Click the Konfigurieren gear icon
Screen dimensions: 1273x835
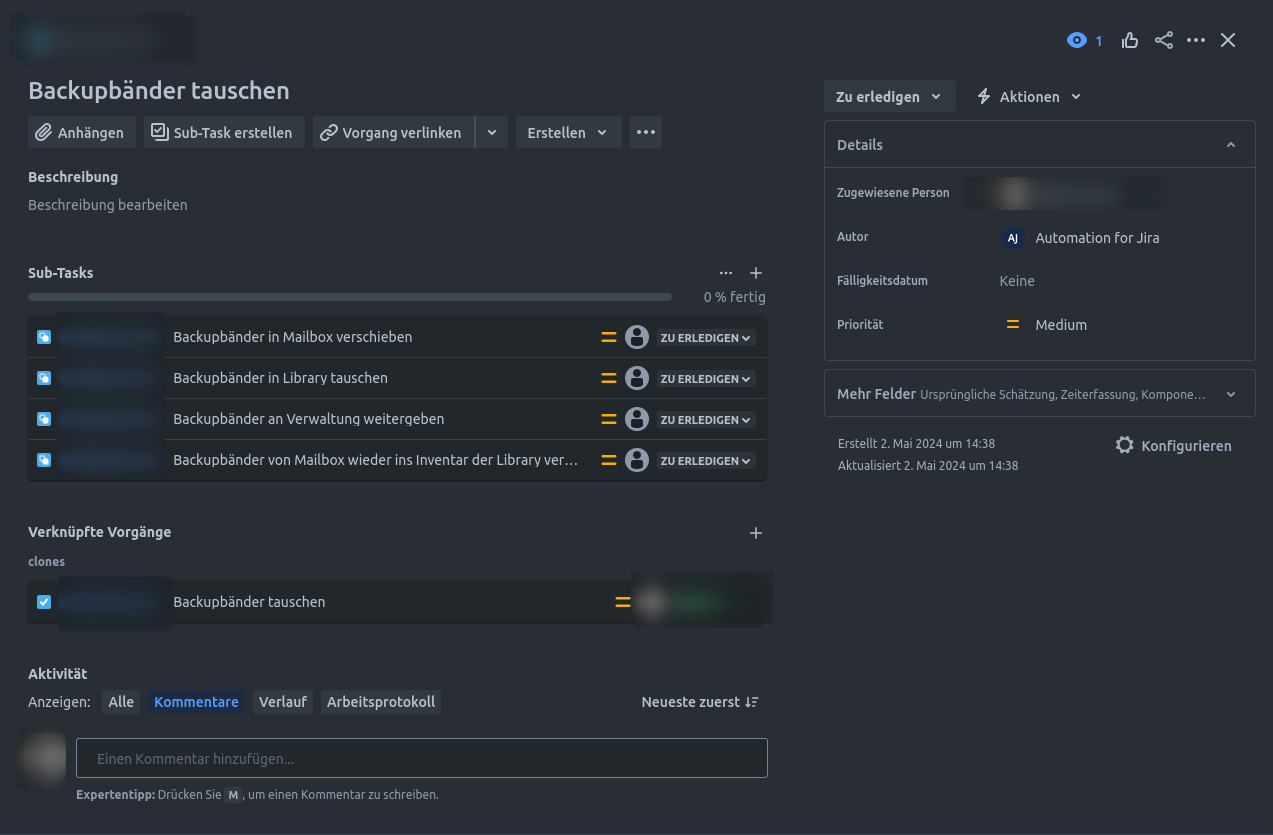click(x=1125, y=445)
